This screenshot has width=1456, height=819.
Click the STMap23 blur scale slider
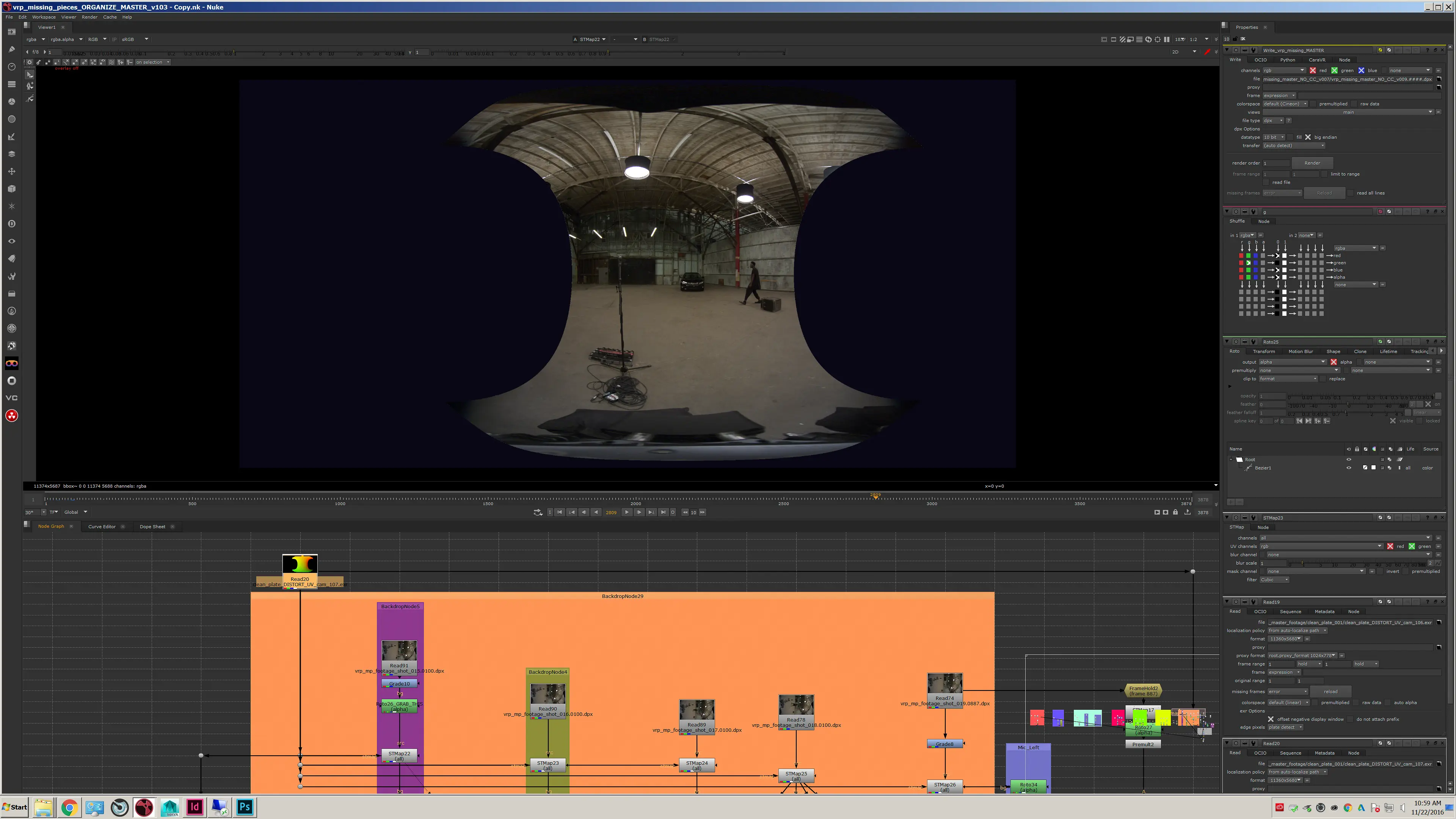tap(1357, 563)
